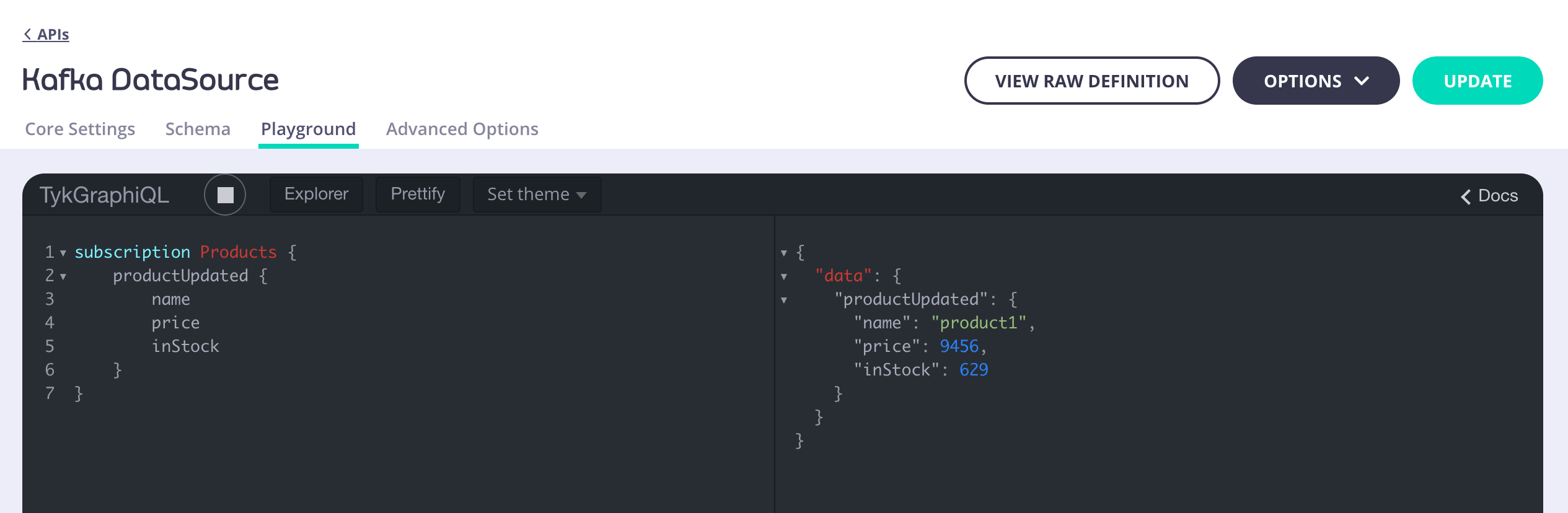Switch to Core Settings tab
Viewport: 1568px width, 513px height.
pyautogui.click(x=80, y=129)
